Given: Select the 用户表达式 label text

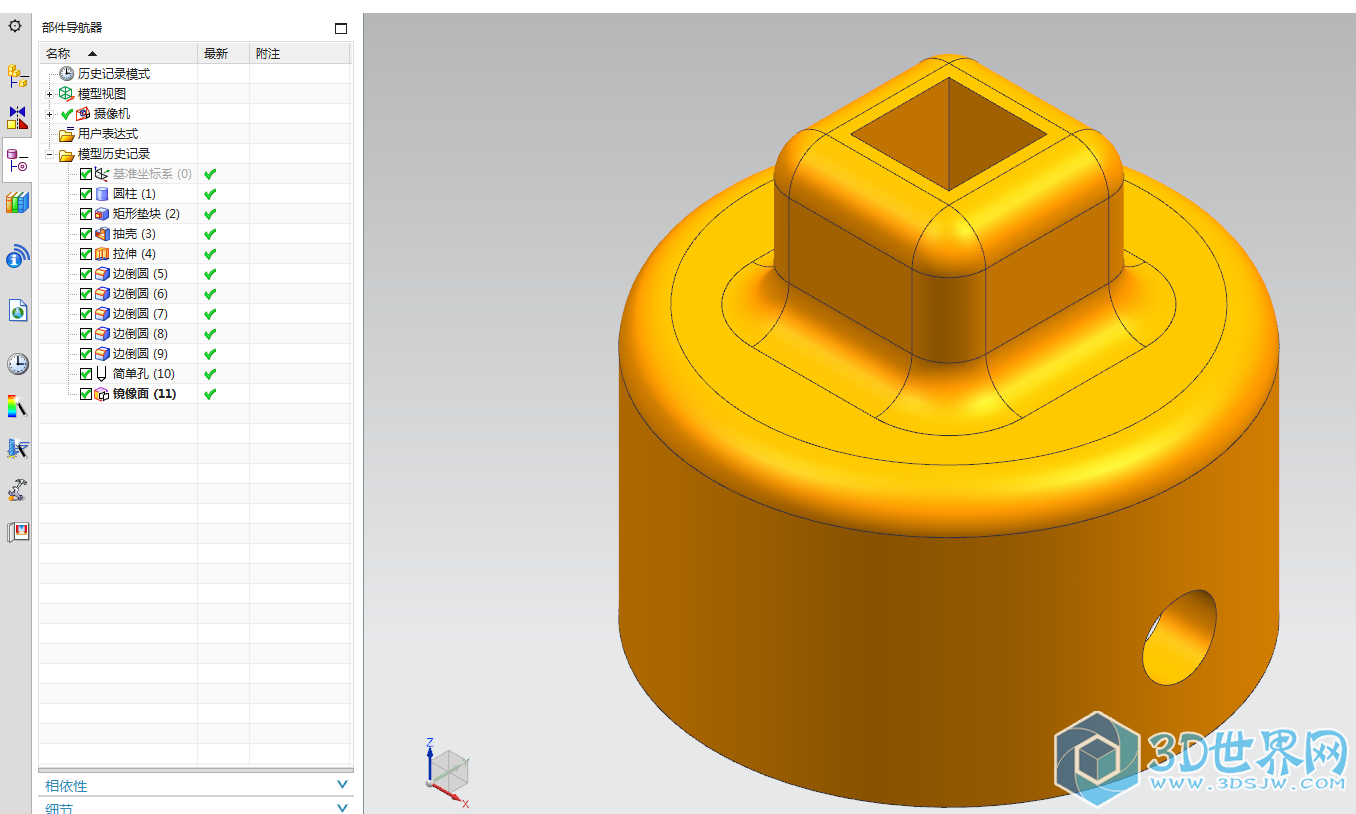Looking at the screenshot, I should pyautogui.click(x=108, y=134).
